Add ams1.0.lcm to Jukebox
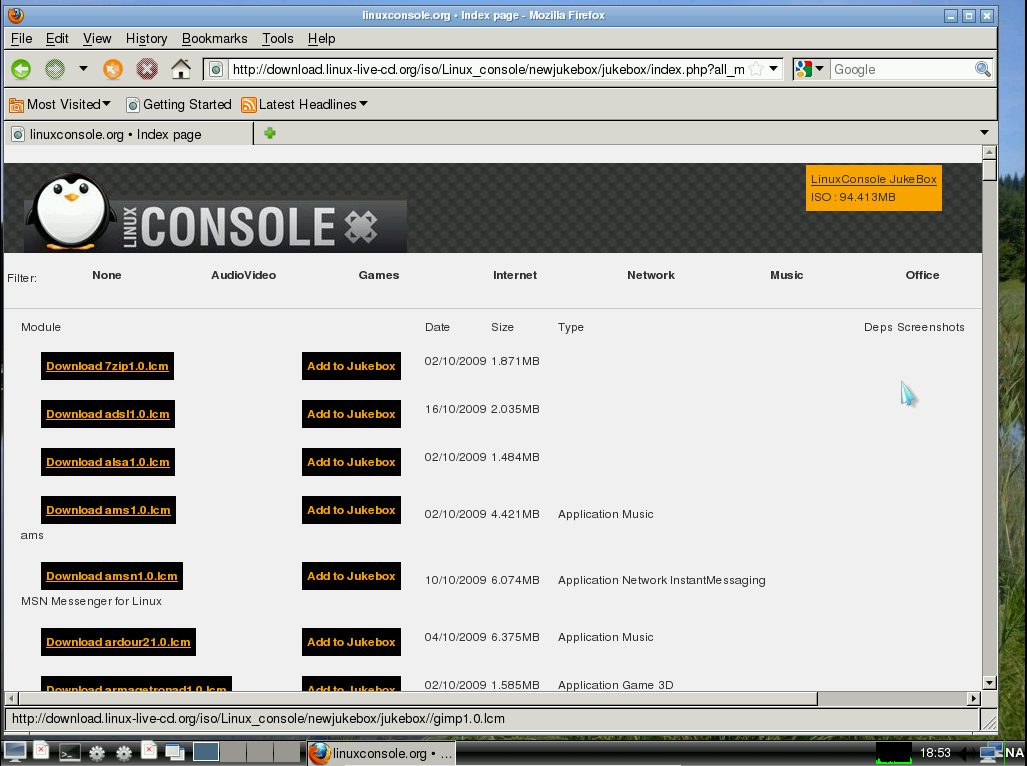This screenshot has width=1027, height=766. [351, 510]
